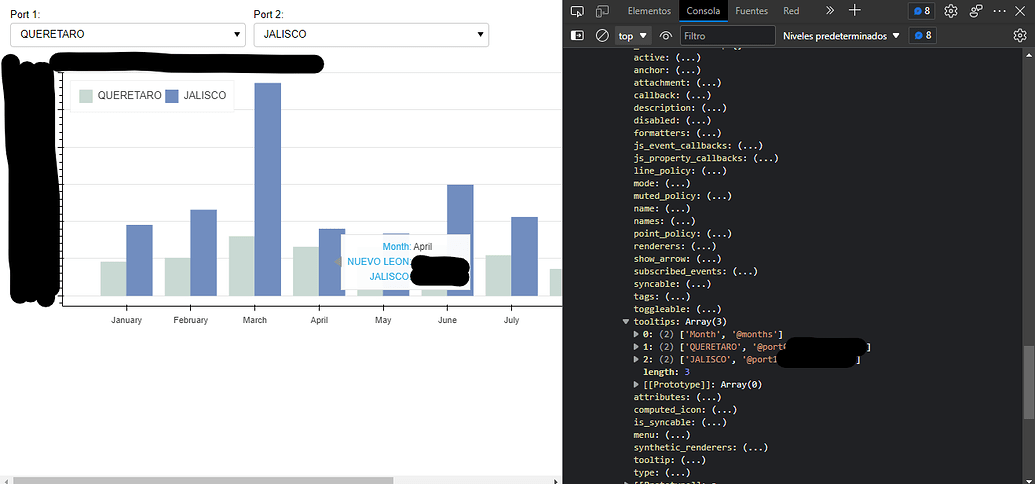Click the February JALISCO bar
Screen dimensions: 1035x484
click(x=204, y=253)
